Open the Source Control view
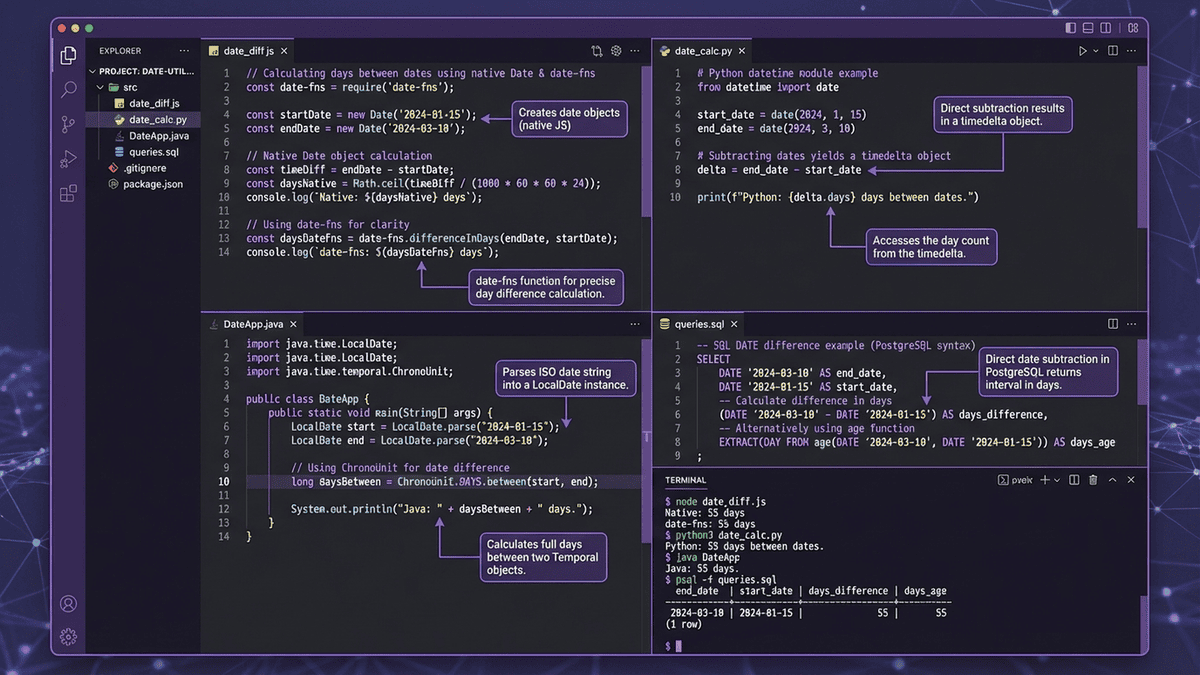This screenshot has height=675, width=1200. click(x=68, y=124)
